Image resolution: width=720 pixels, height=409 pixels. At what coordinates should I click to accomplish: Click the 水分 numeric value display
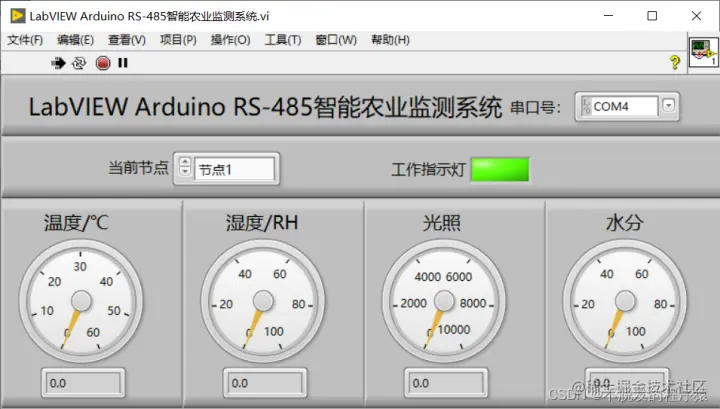(627, 383)
